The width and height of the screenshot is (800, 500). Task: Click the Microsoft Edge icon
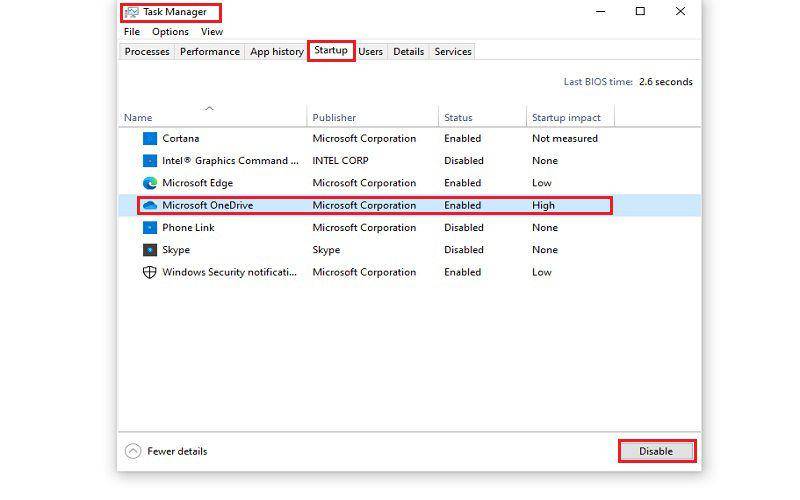(149, 183)
